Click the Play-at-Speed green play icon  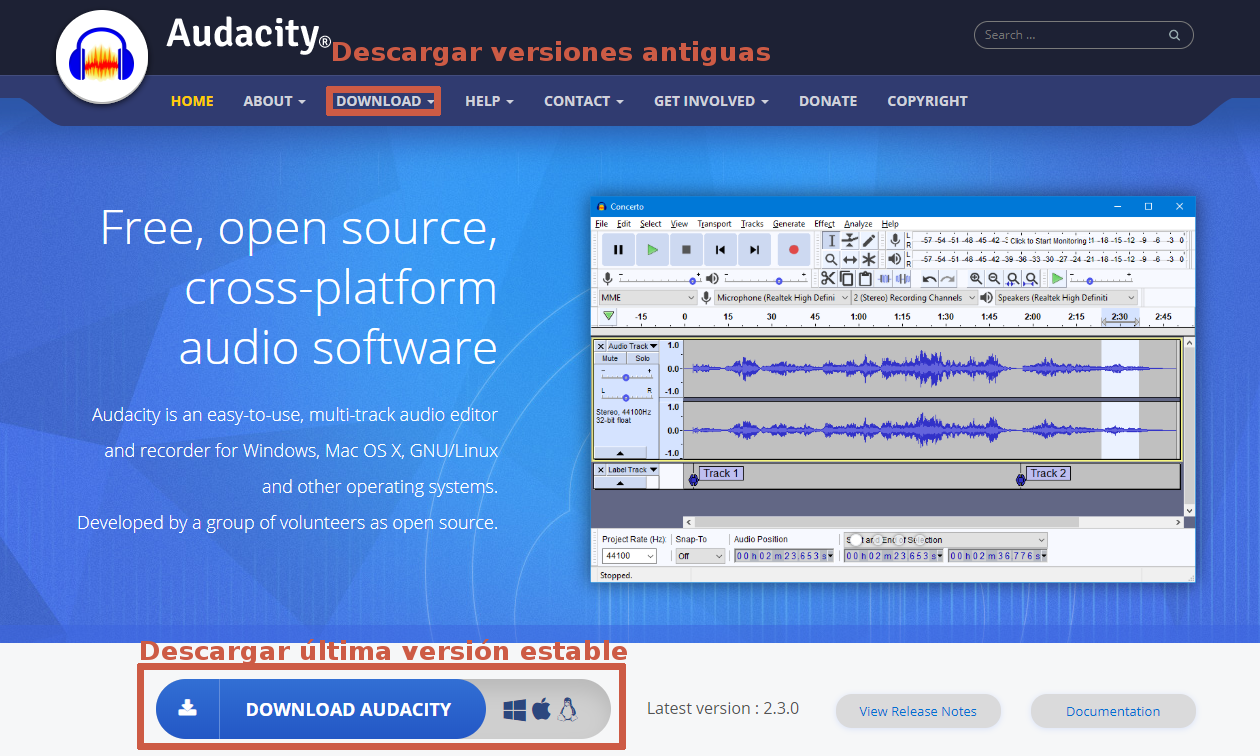pos(1057,278)
